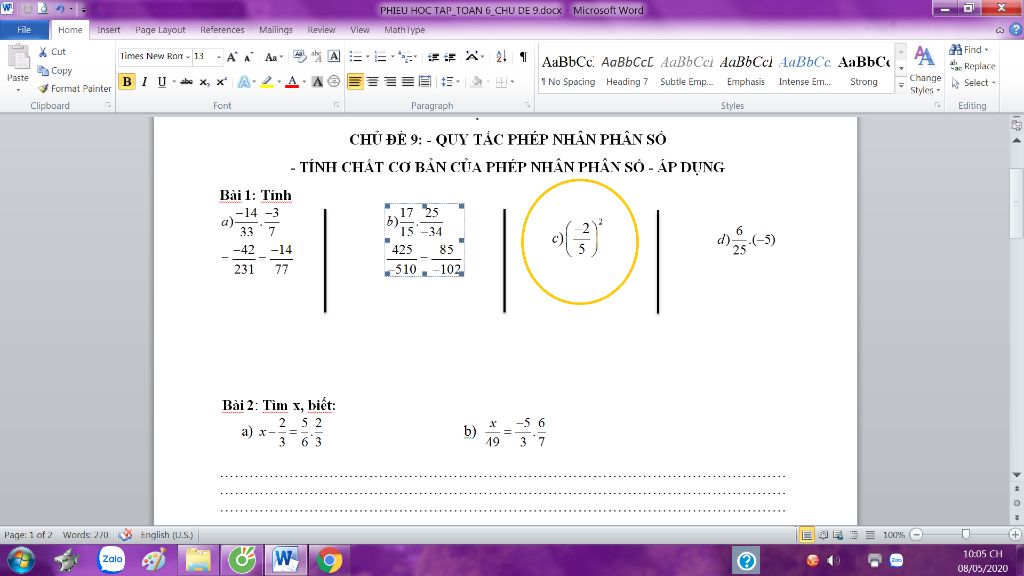Select the equation object b) 17/15
The width and height of the screenshot is (1024, 576).
click(424, 240)
